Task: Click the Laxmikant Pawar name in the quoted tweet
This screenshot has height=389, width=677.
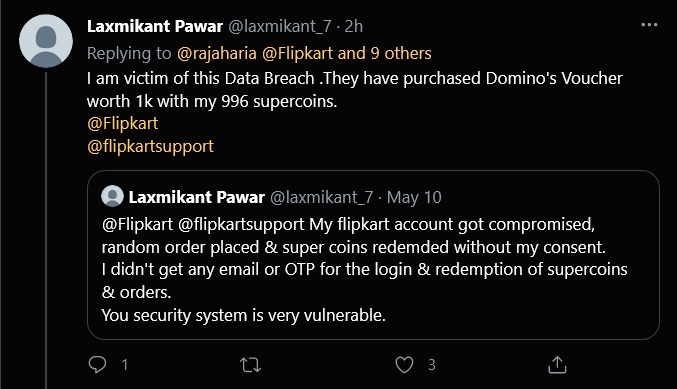Action: click(196, 197)
